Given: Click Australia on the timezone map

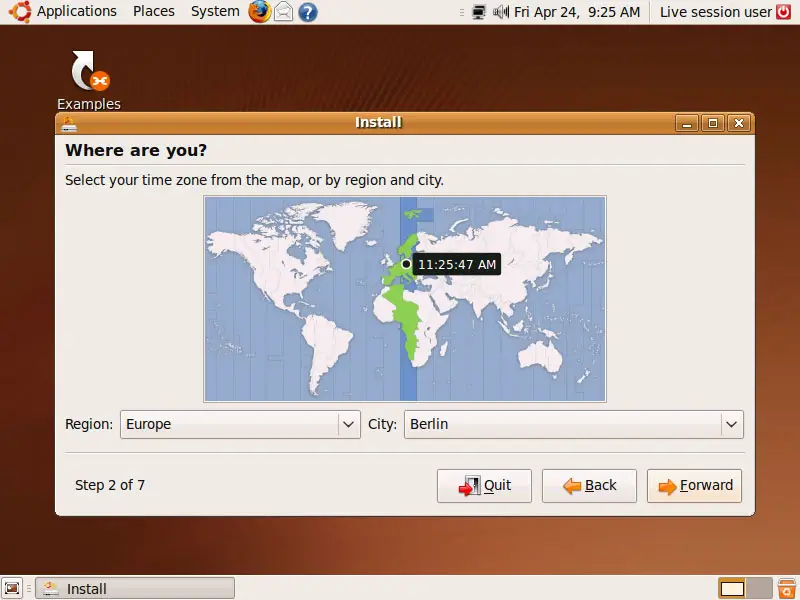Looking at the screenshot, I should [x=540, y=356].
